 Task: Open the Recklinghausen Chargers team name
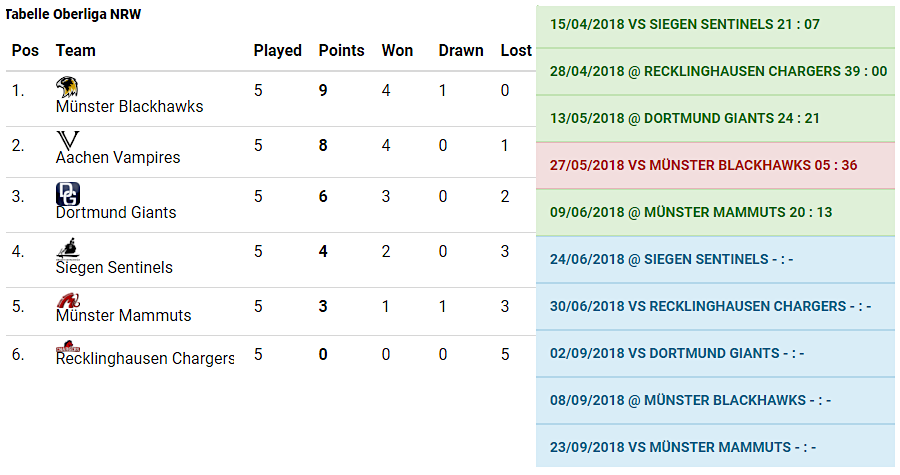coord(145,359)
